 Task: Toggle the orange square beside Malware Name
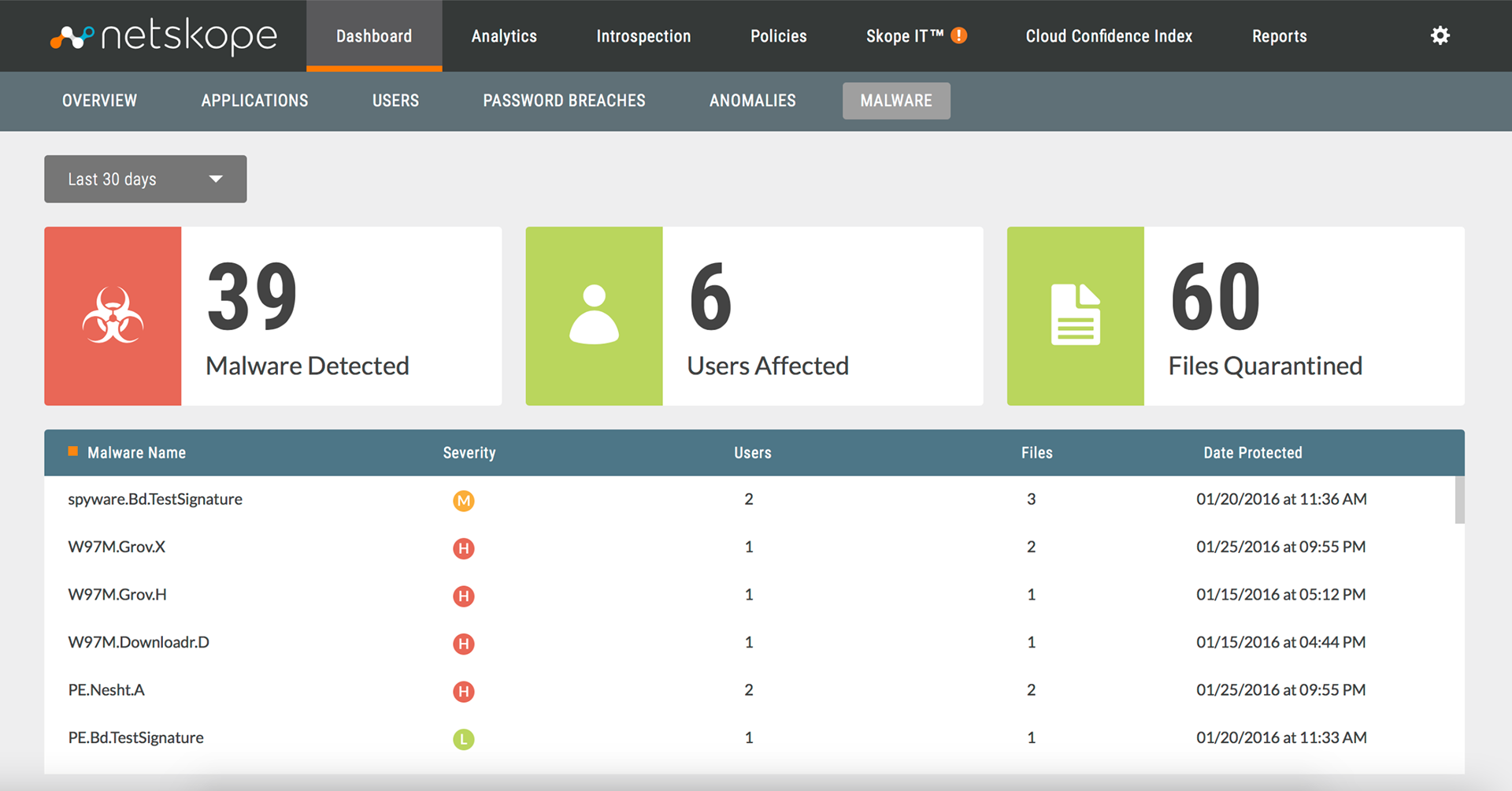73,451
